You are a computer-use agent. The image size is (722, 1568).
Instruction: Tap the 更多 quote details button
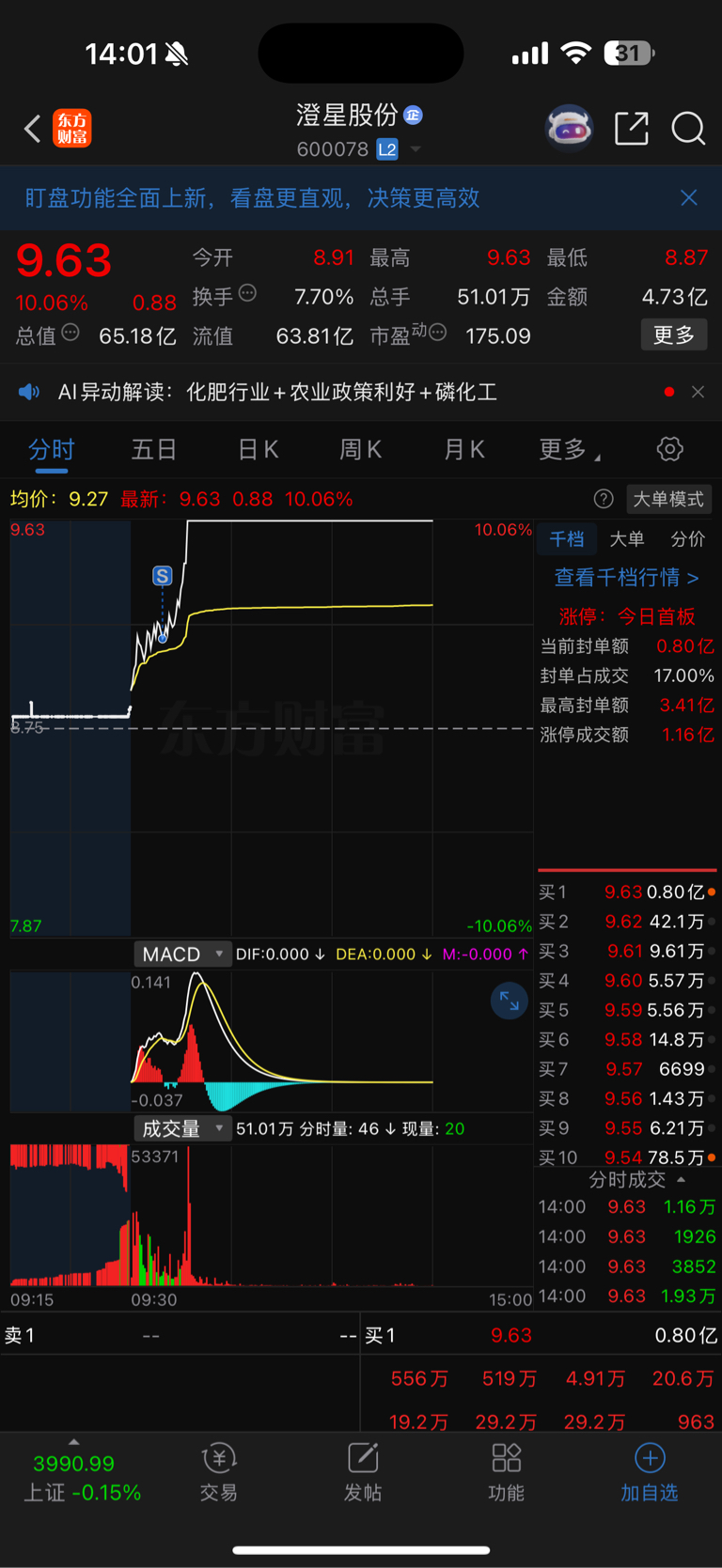coord(674,335)
